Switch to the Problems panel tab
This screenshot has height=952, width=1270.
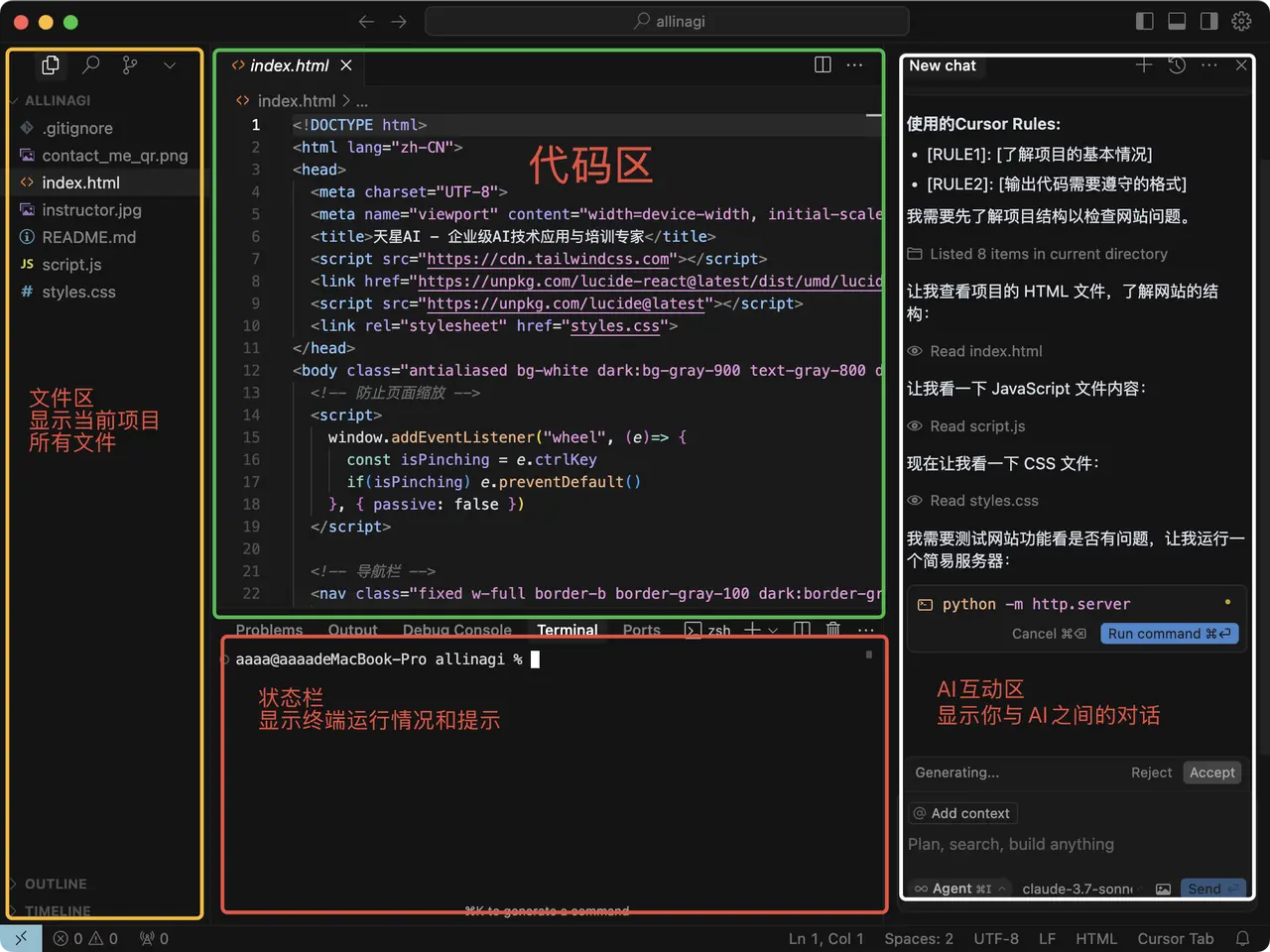click(269, 630)
